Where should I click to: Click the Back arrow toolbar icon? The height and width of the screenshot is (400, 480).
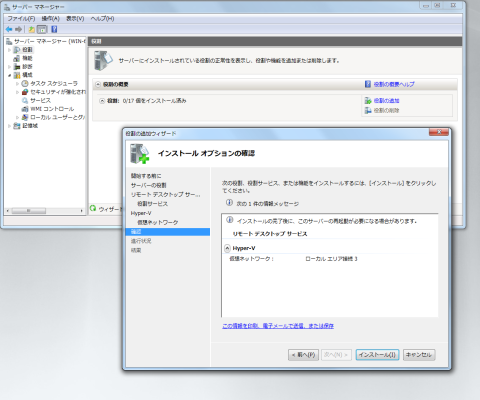pos(9,29)
